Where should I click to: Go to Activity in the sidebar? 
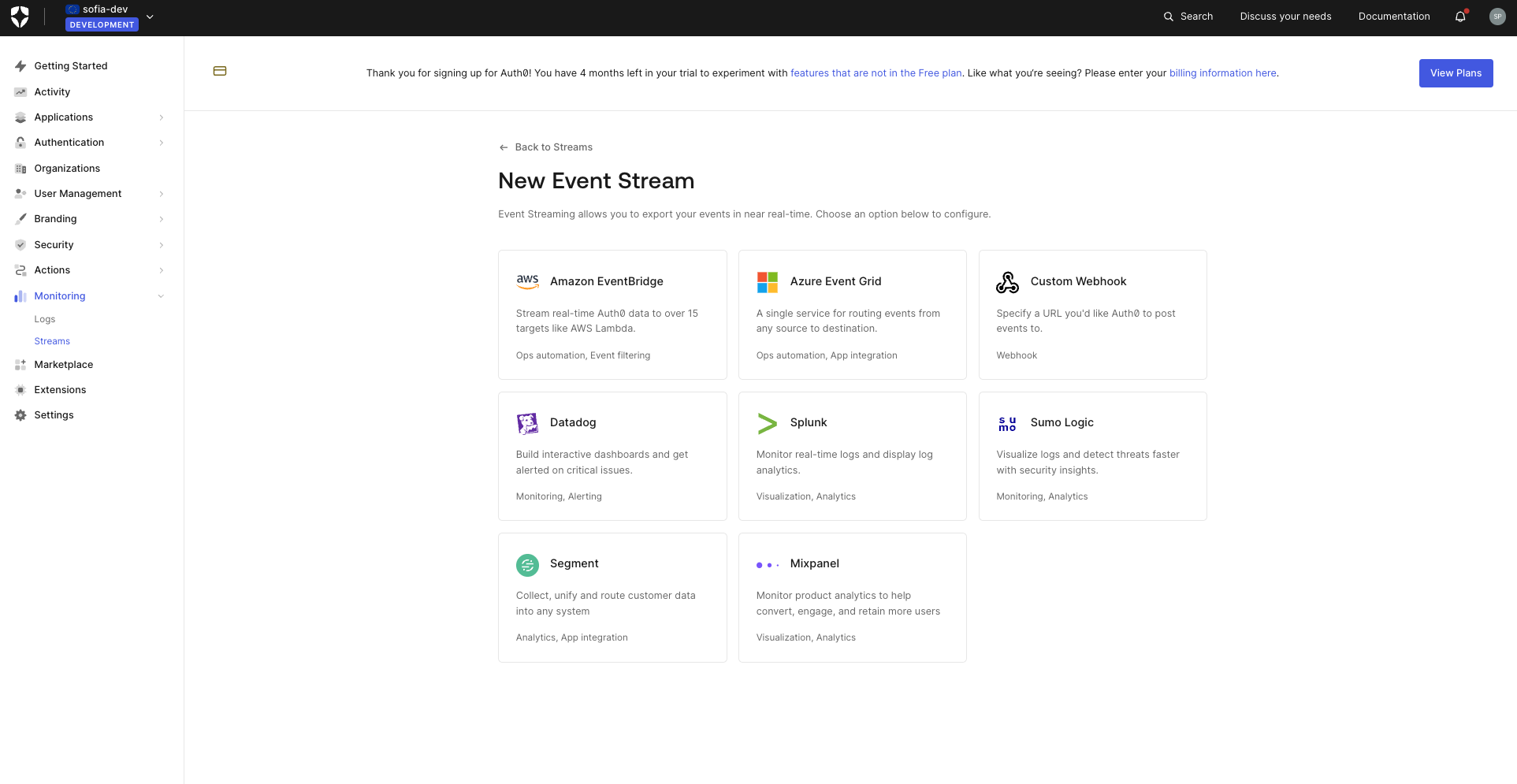click(52, 92)
